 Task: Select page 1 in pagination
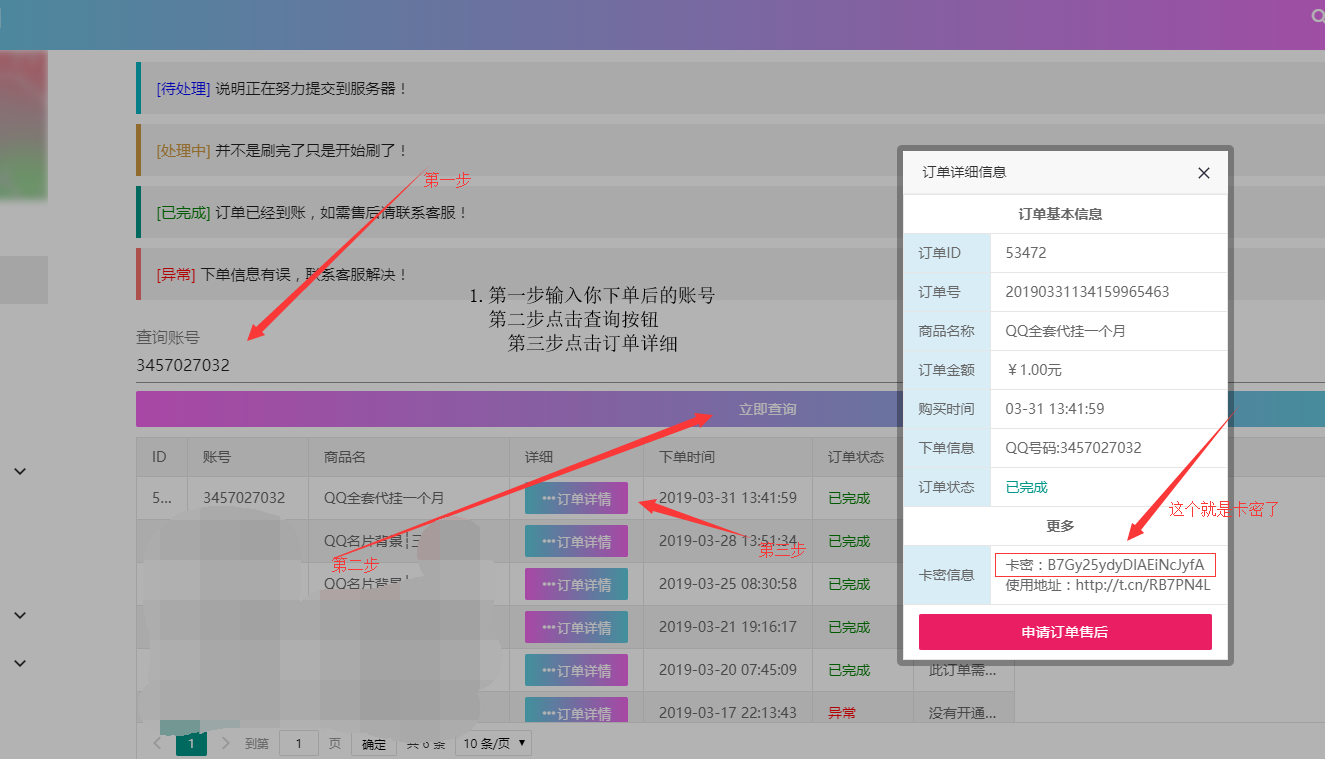(191, 743)
